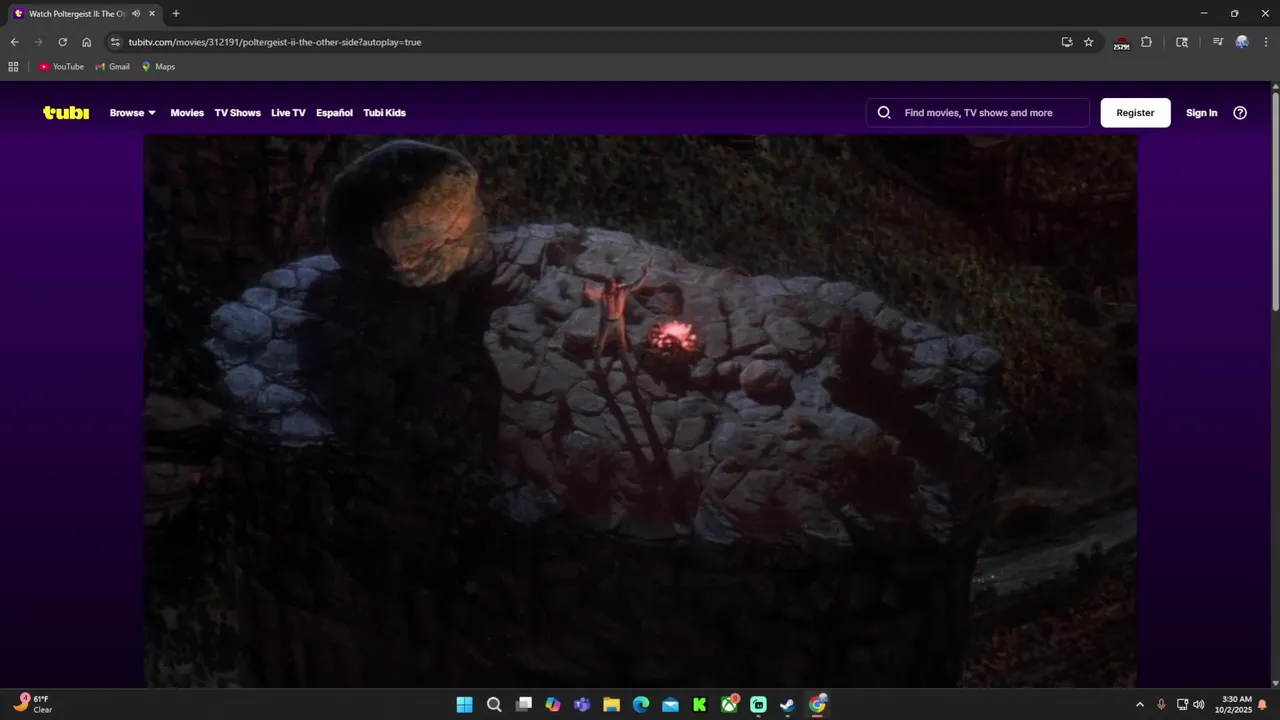Mute the tab via its audio speaker icon
This screenshot has width=1280, height=720.
[136, 14]
